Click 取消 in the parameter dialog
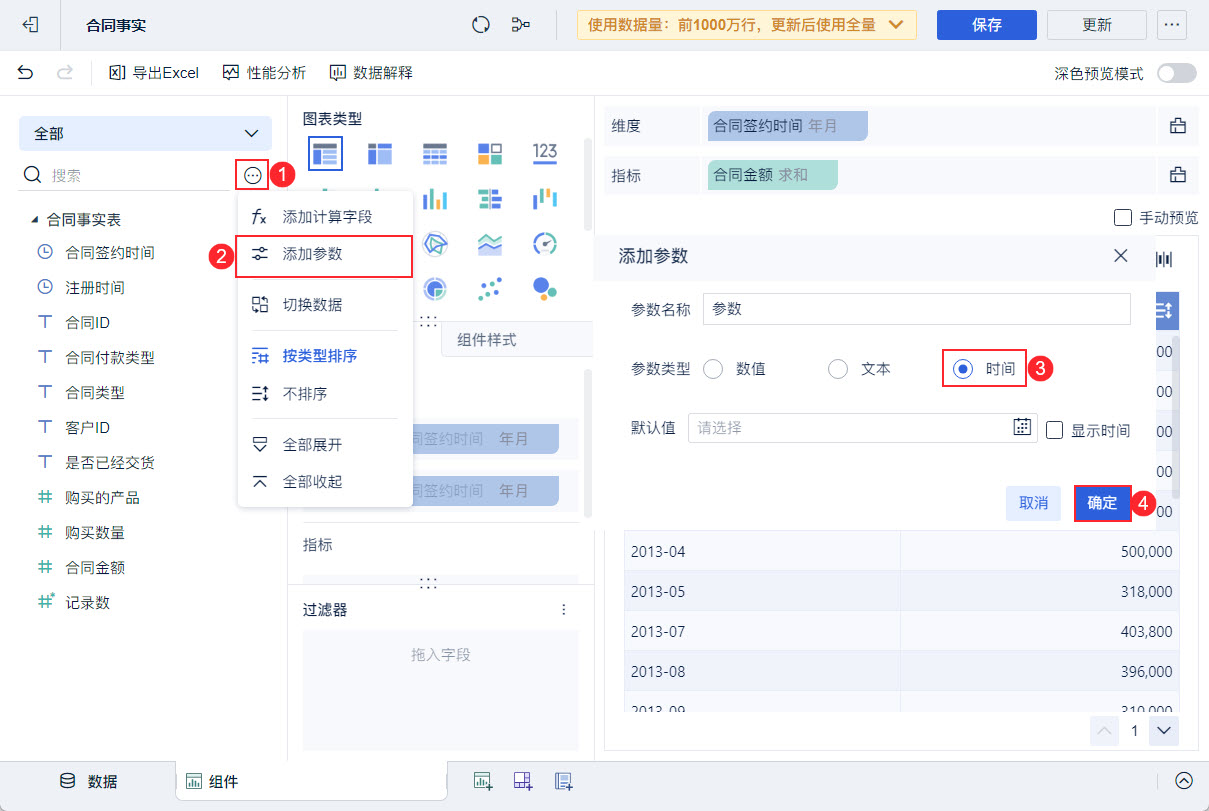 [x=1033, y=503]
